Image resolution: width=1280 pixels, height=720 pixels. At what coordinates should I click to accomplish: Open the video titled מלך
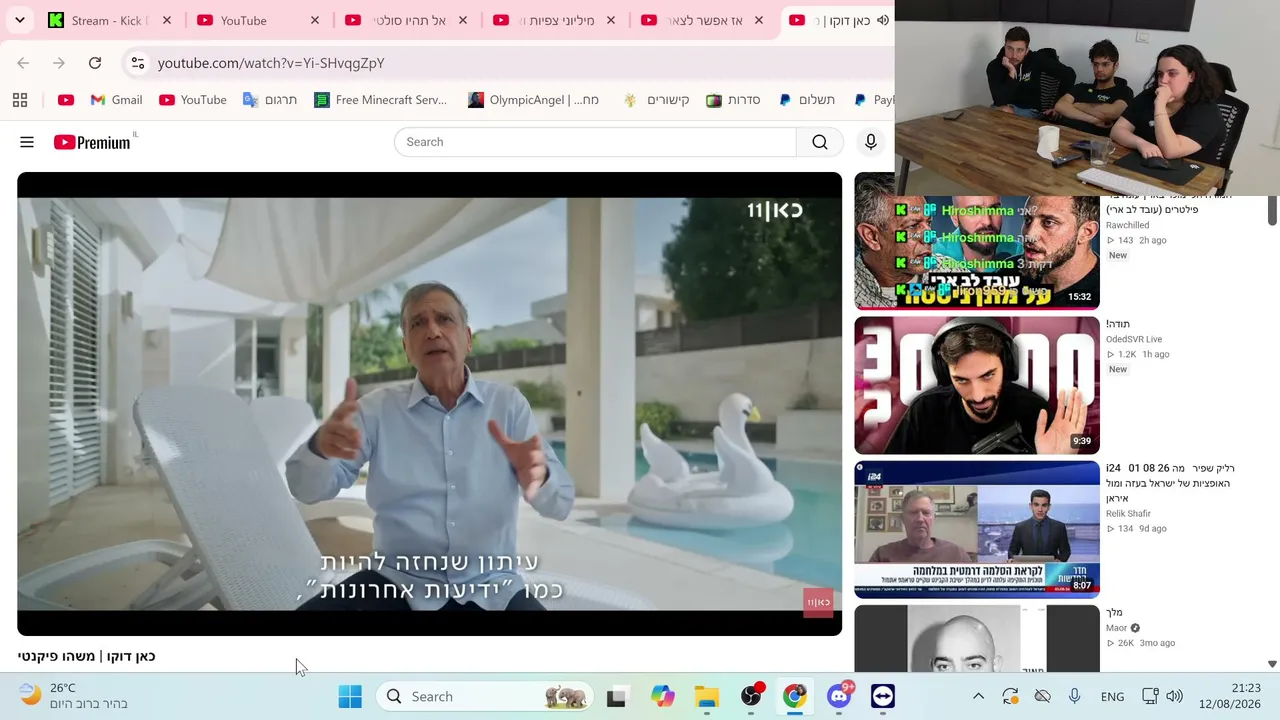[x=1115, y=612]
